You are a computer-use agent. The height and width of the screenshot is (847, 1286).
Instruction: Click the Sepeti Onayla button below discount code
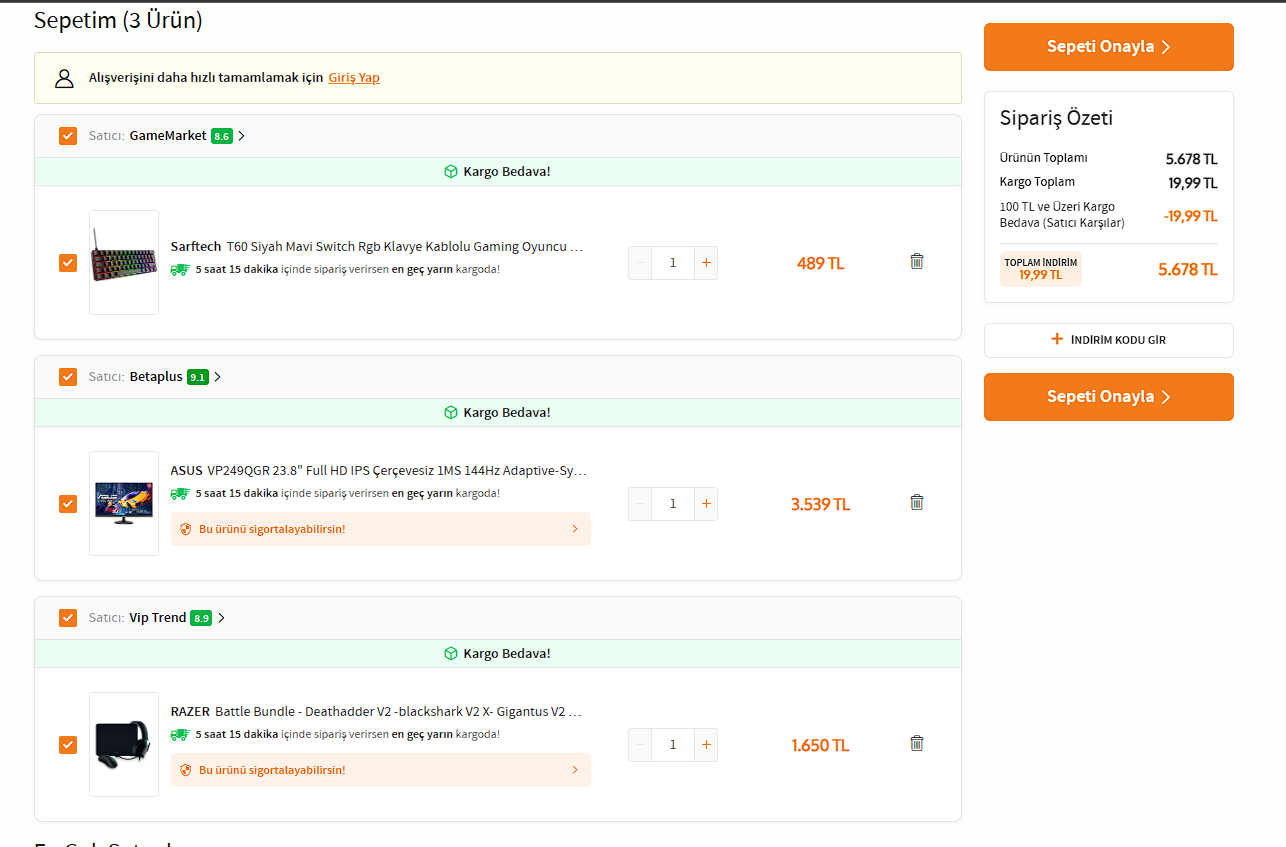tap(1109, 397)
